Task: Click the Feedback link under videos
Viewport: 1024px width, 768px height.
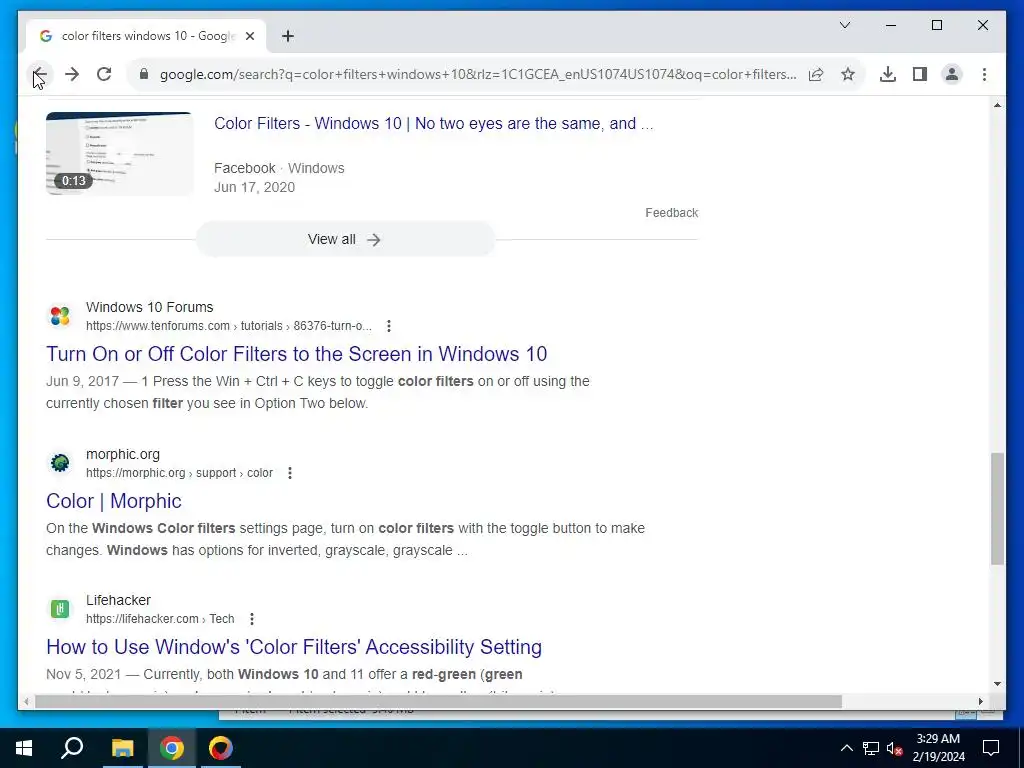Action: click(x=671, y=213)
